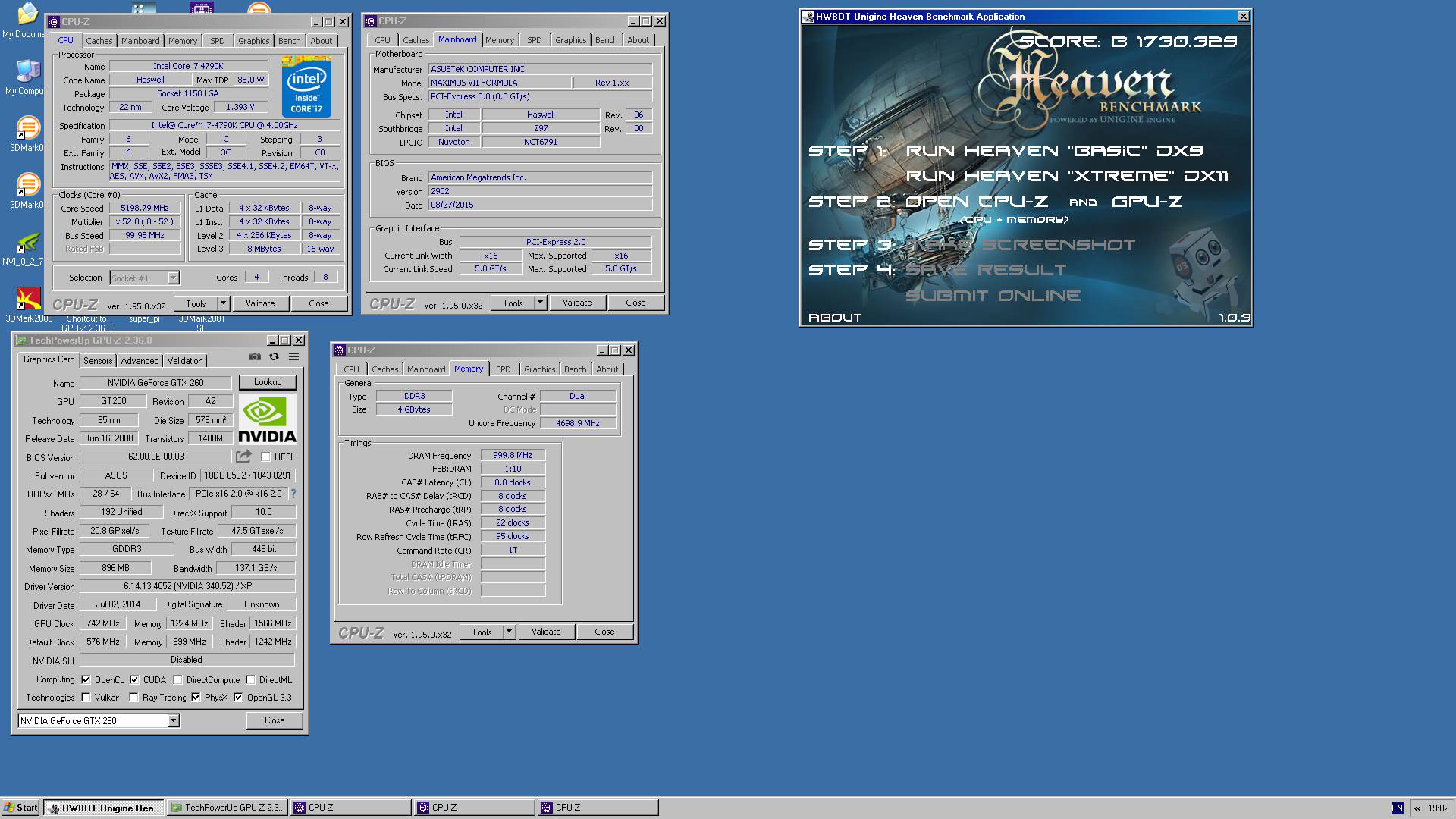Image resolution: width=1456 pixels, height=819 pixels.
Task: Click the BIOS version value 2902
Action: click(540, 191)
